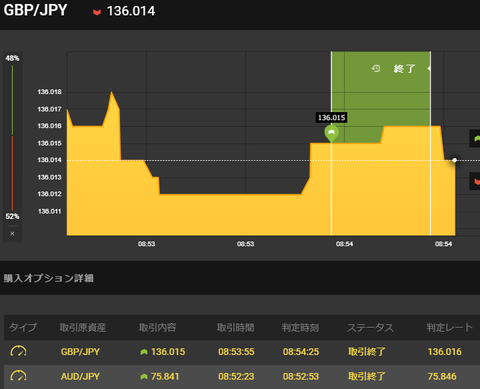Click the green-red sentiment bar
This screenshot has height=389, width=480.
[x=12, y=138]
